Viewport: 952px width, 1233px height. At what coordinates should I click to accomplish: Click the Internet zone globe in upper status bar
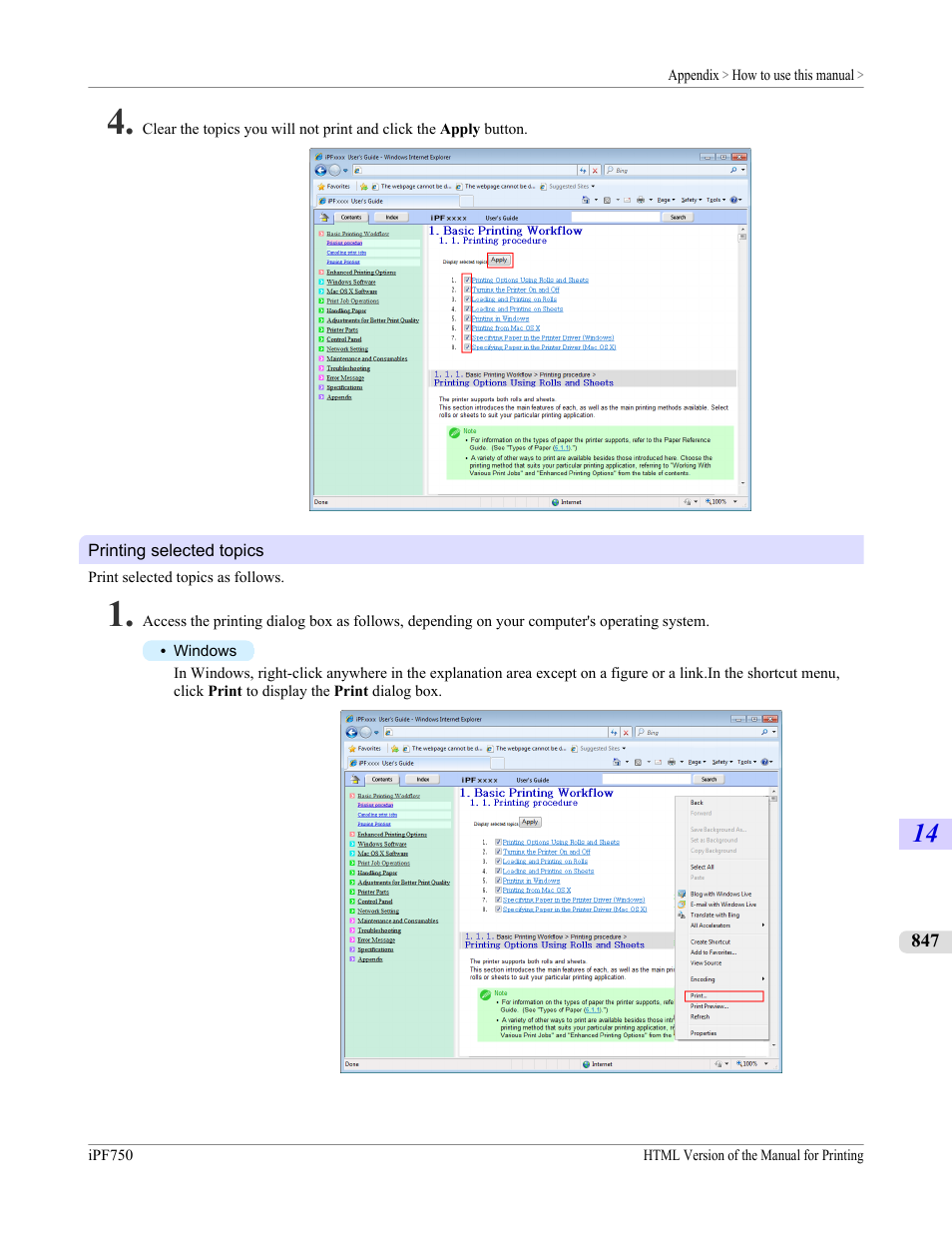pos(555,502)
